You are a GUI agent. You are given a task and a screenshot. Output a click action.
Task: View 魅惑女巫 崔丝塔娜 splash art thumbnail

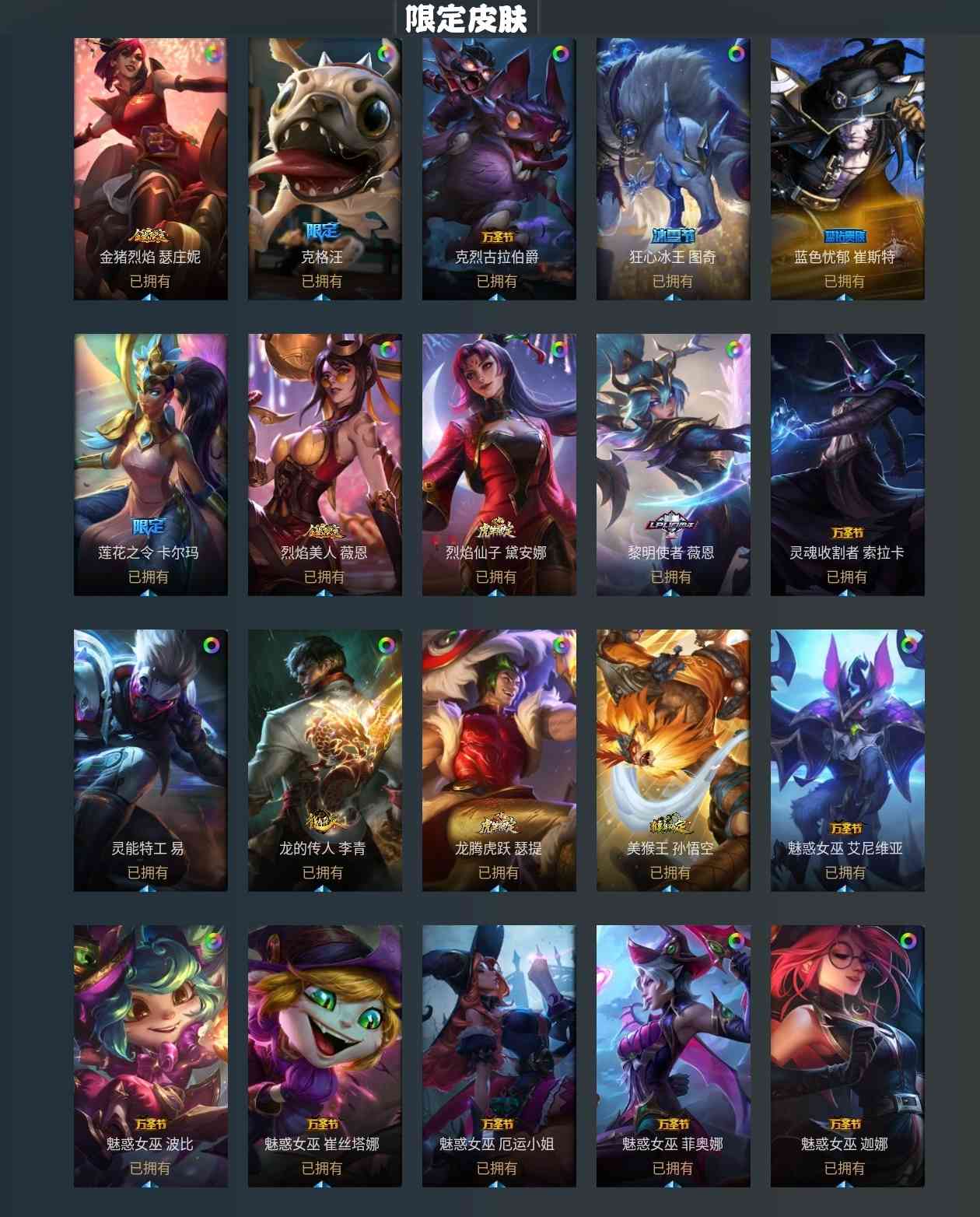click(325, 1056)
